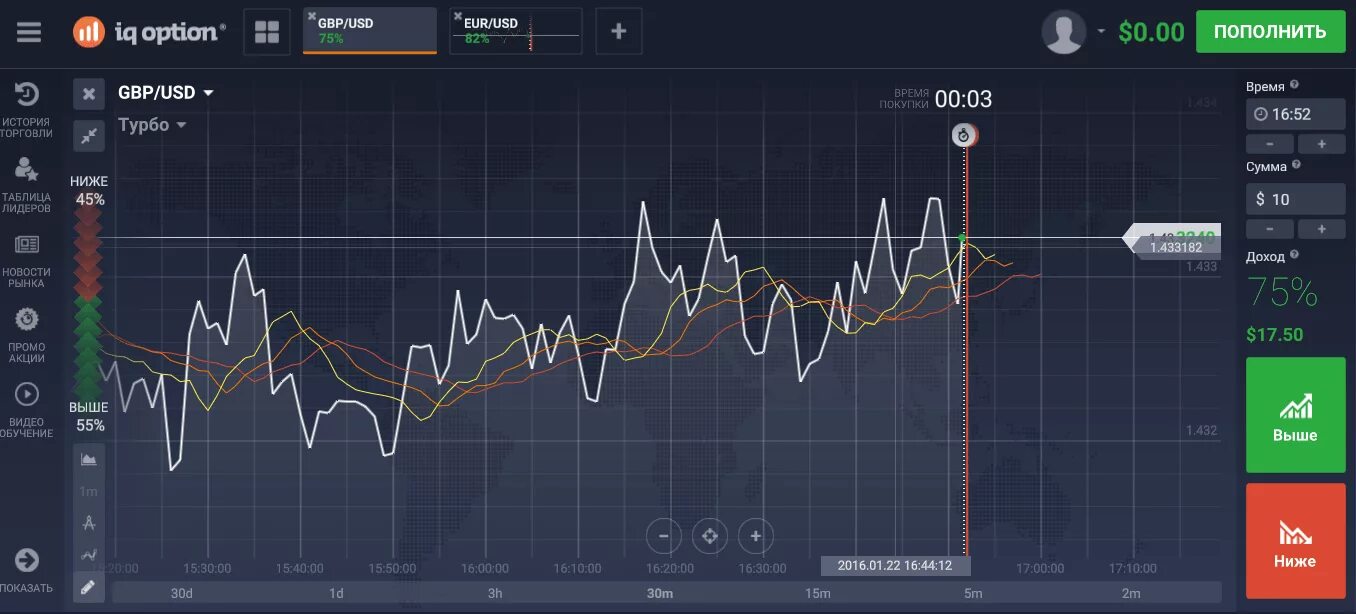Screen dimensions: 1356x614
Task: Open the indicators wavy line icon
Action: tap(89, 554)
